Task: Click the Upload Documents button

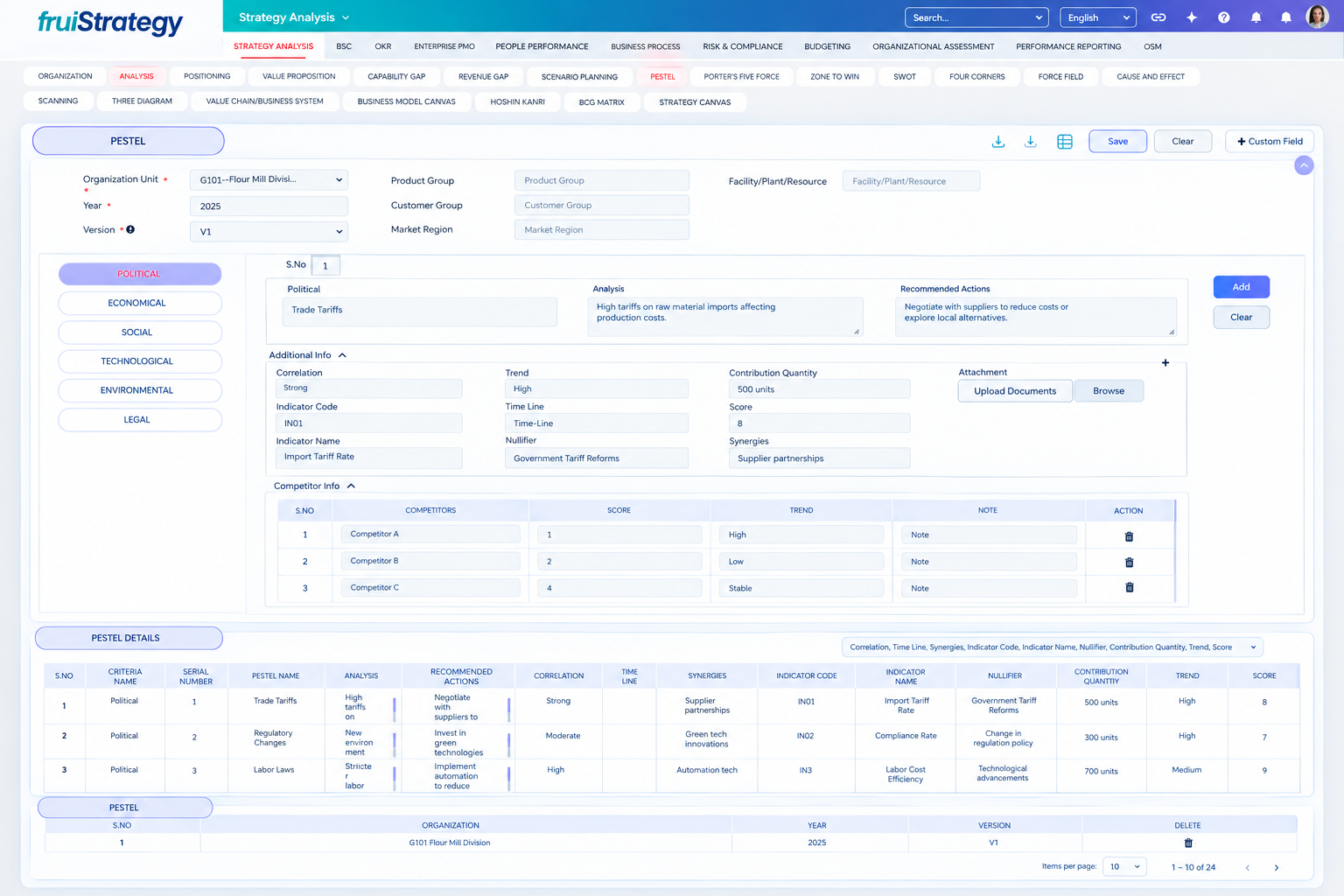Action: point(1015,391)
